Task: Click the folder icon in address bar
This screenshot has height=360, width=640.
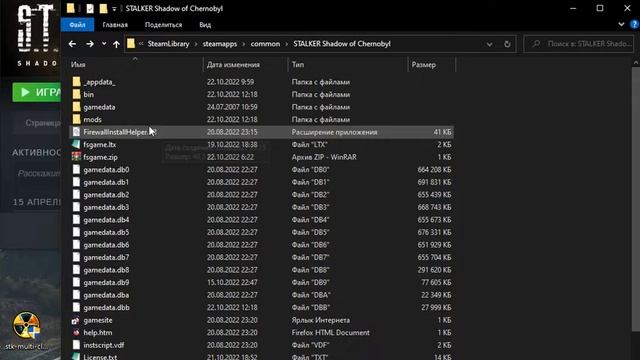Action: [131, 44]
